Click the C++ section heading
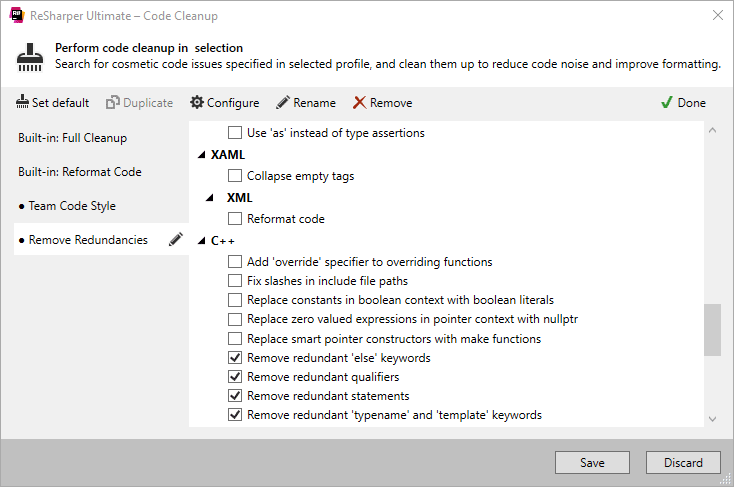This screenshot has height=487, width=734. coord(223,241)
